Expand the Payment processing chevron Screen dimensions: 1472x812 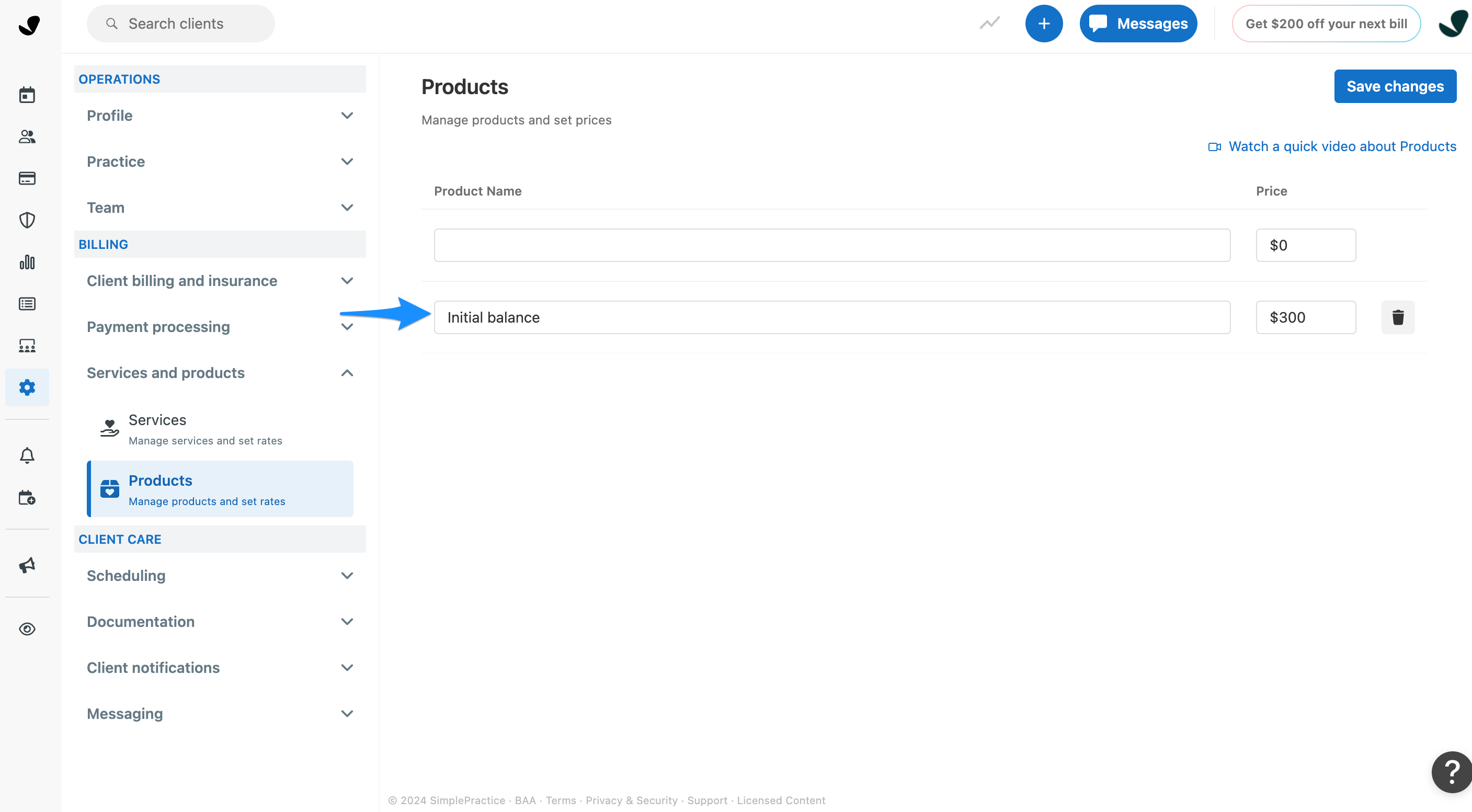pos(347,327)
